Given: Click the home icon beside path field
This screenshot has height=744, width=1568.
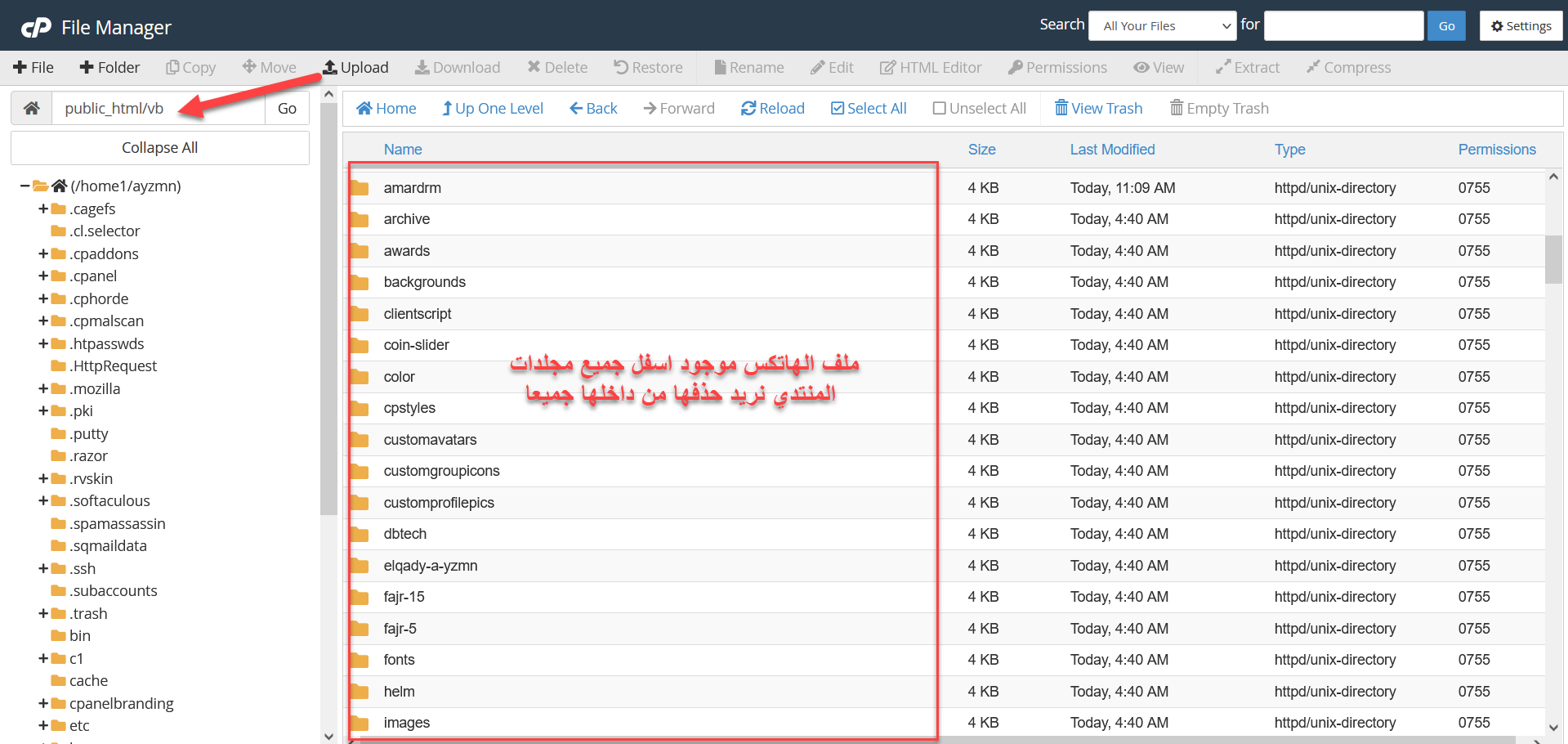Looking at the screenshot, I should click(x=32, y=109).
